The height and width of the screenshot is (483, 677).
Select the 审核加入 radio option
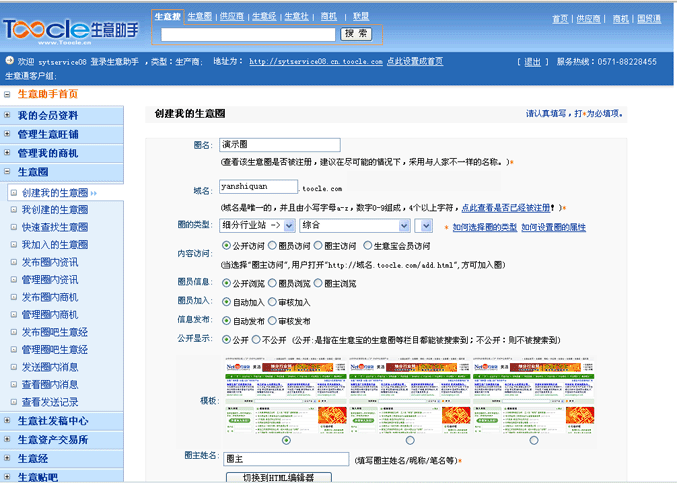tap(272, 302)
